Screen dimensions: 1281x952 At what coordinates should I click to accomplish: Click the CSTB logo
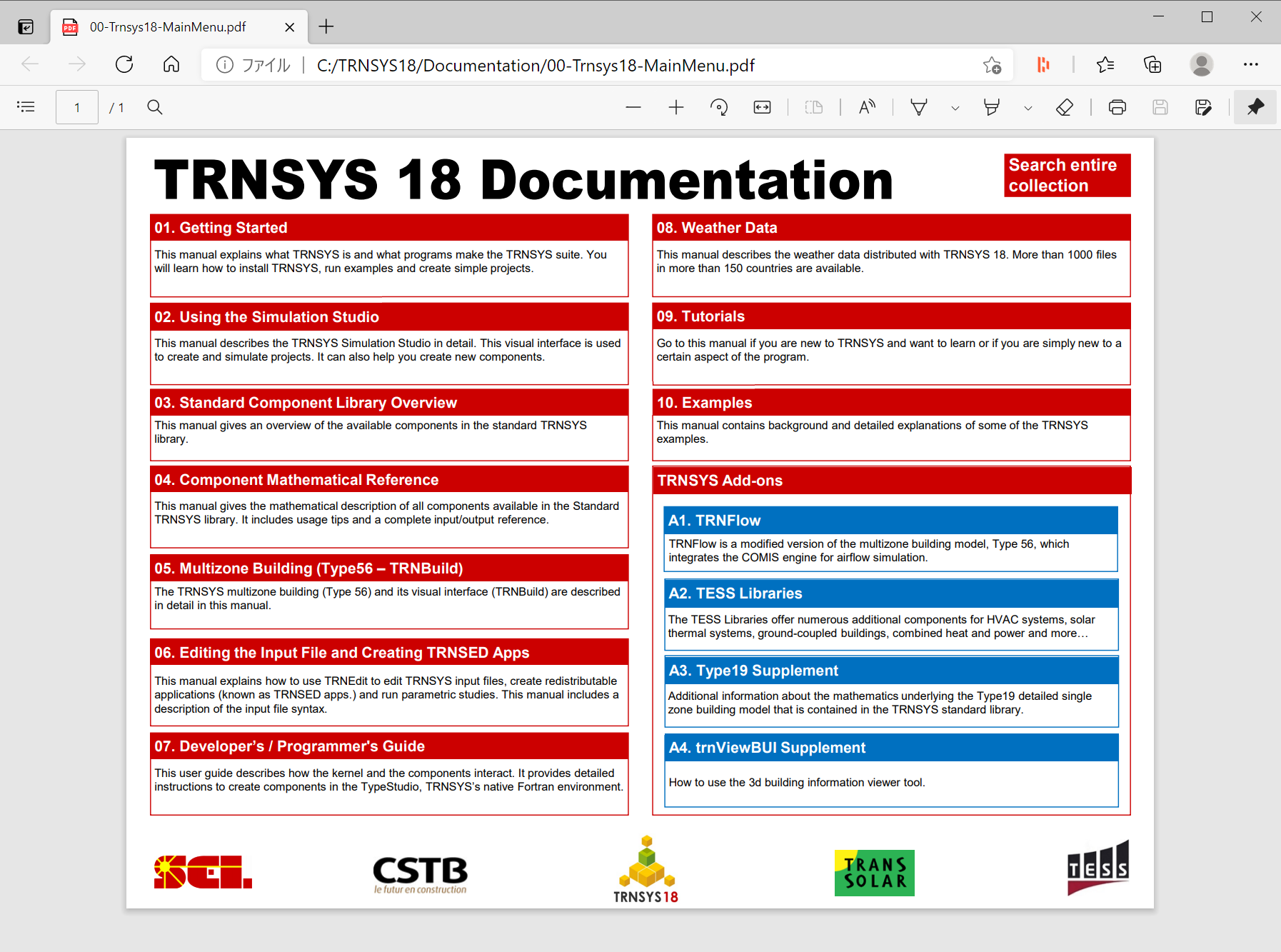click(421, 874)
